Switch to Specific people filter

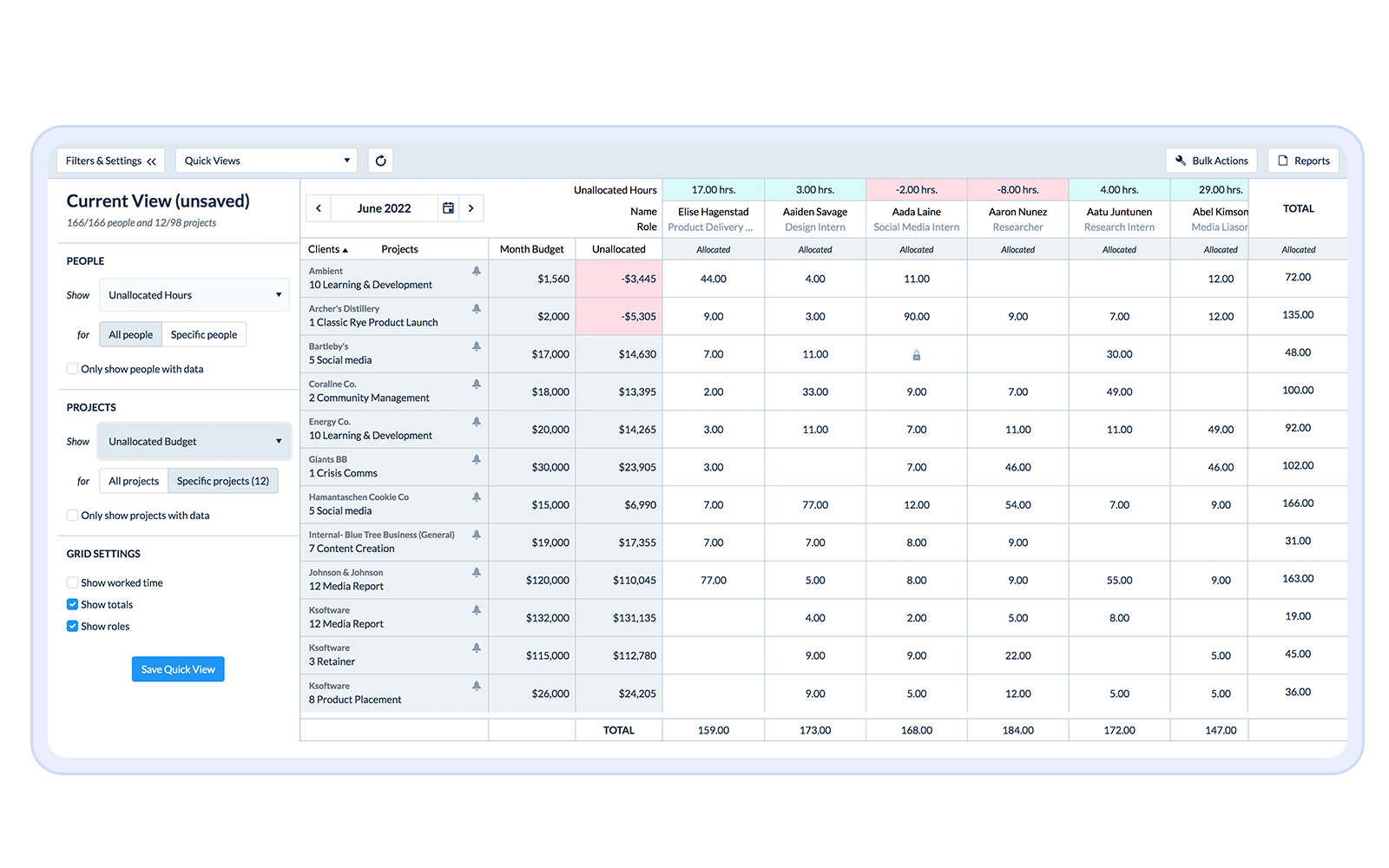[x=204, y=335]
